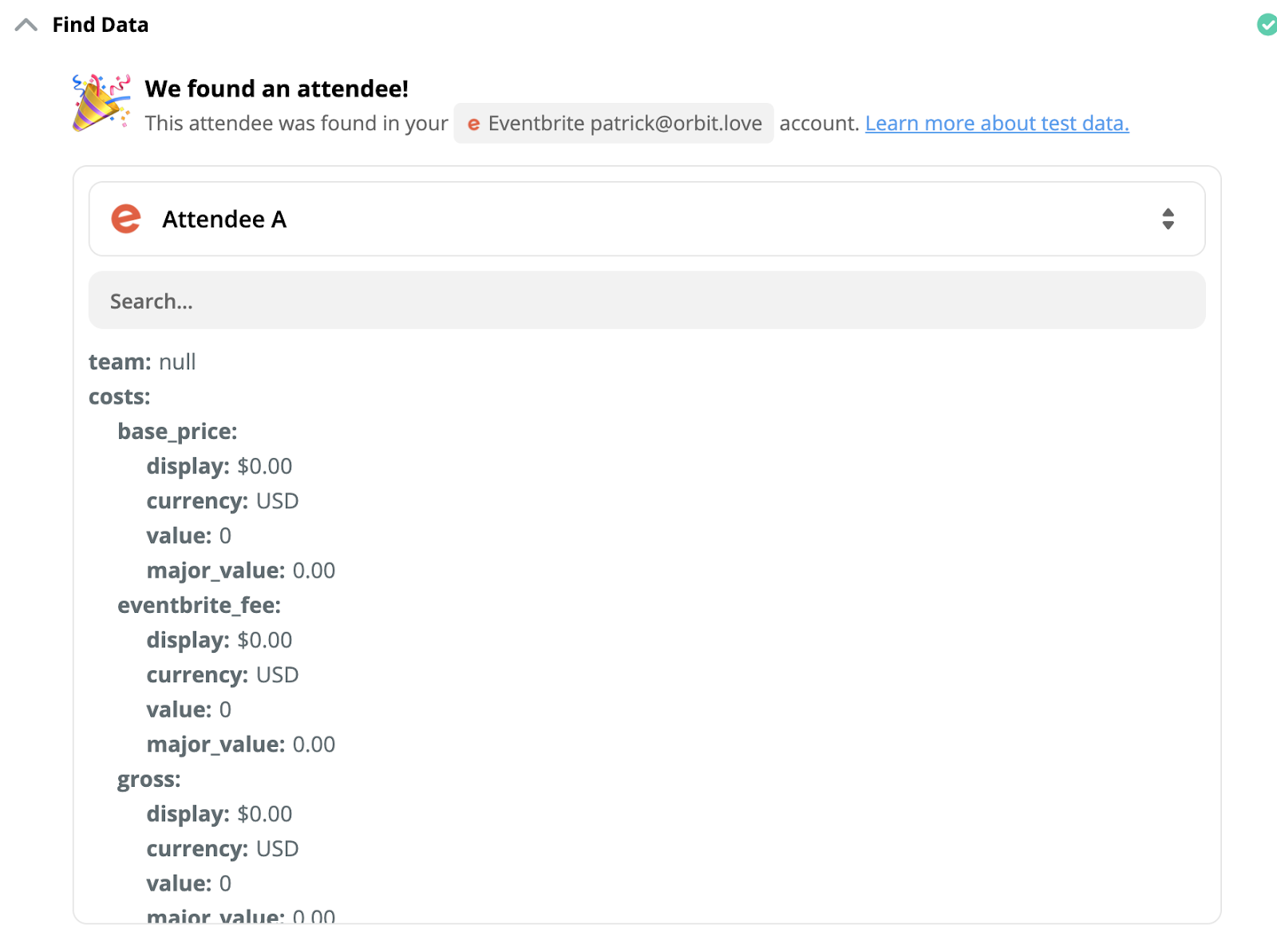Viewport: 1277px width, 952px height.
Task: Select the team: null data row
Action: point(142,362)
